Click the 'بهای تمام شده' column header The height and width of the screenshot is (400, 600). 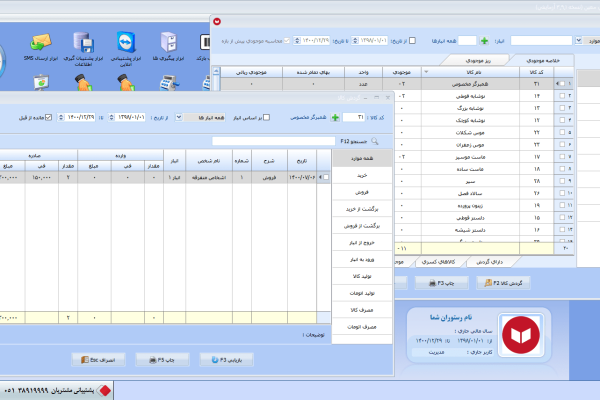tap(313, 72)
